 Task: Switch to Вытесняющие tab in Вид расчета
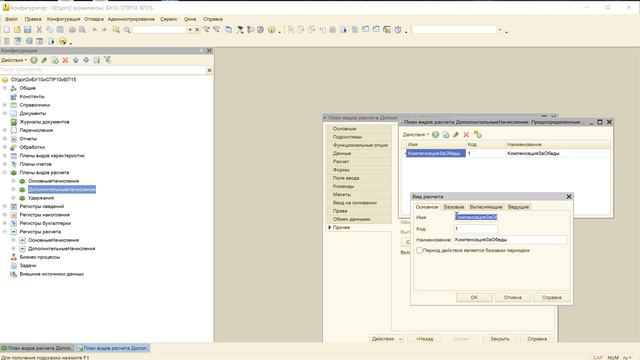pos(486,207)
